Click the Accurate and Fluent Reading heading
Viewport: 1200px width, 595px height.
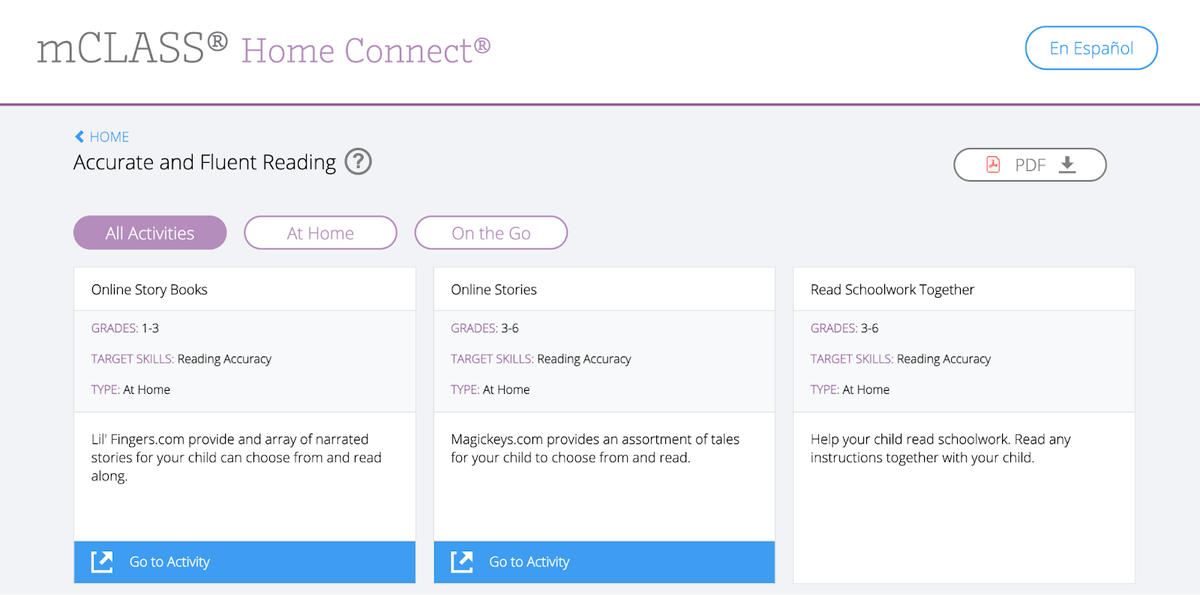(205, 162)
